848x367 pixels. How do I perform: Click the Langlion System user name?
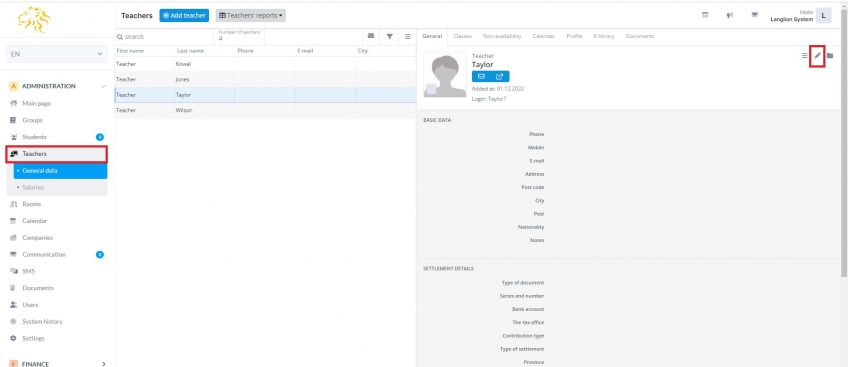791,19
